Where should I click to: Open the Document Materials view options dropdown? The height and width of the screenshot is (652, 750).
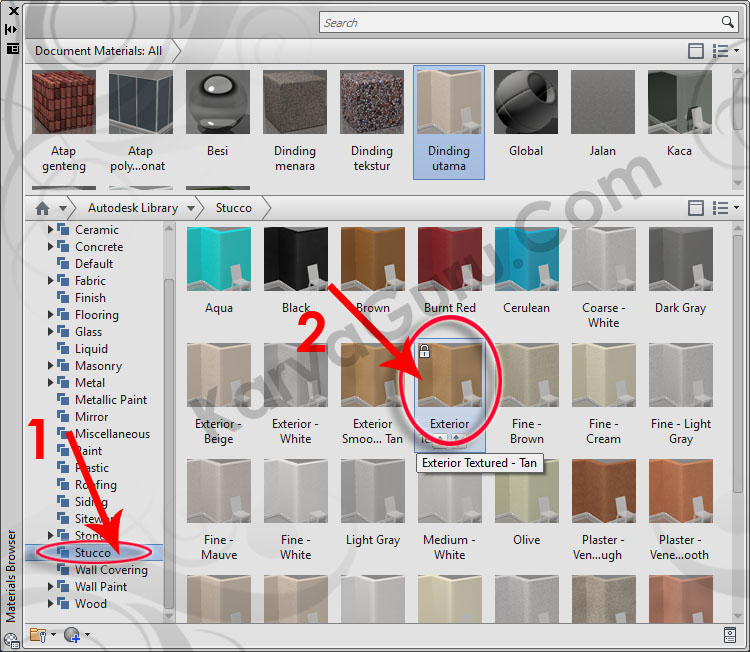click(725, 50)
